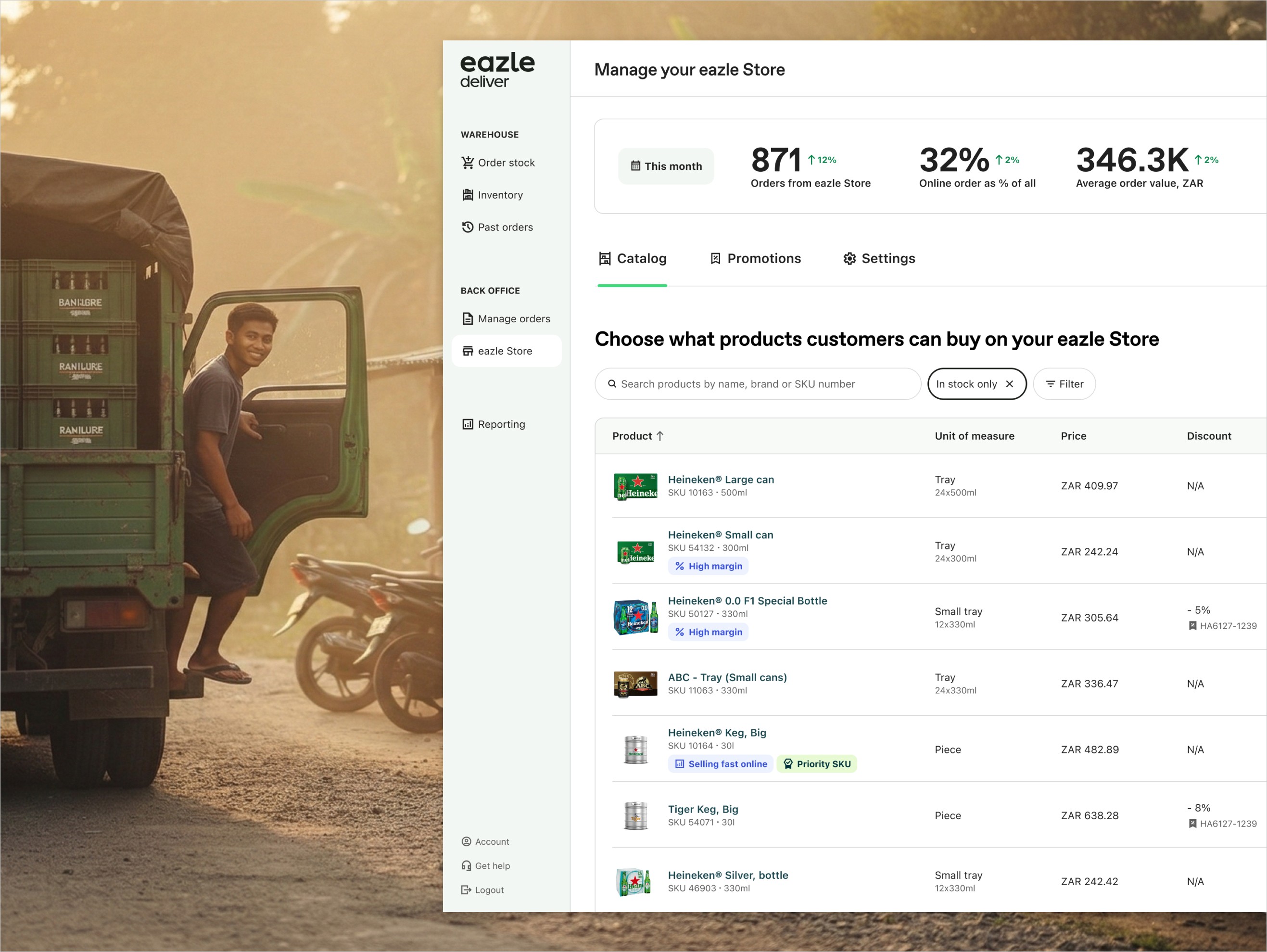Open This month date range selector
1267x952 pixels.
click(666, 166)
